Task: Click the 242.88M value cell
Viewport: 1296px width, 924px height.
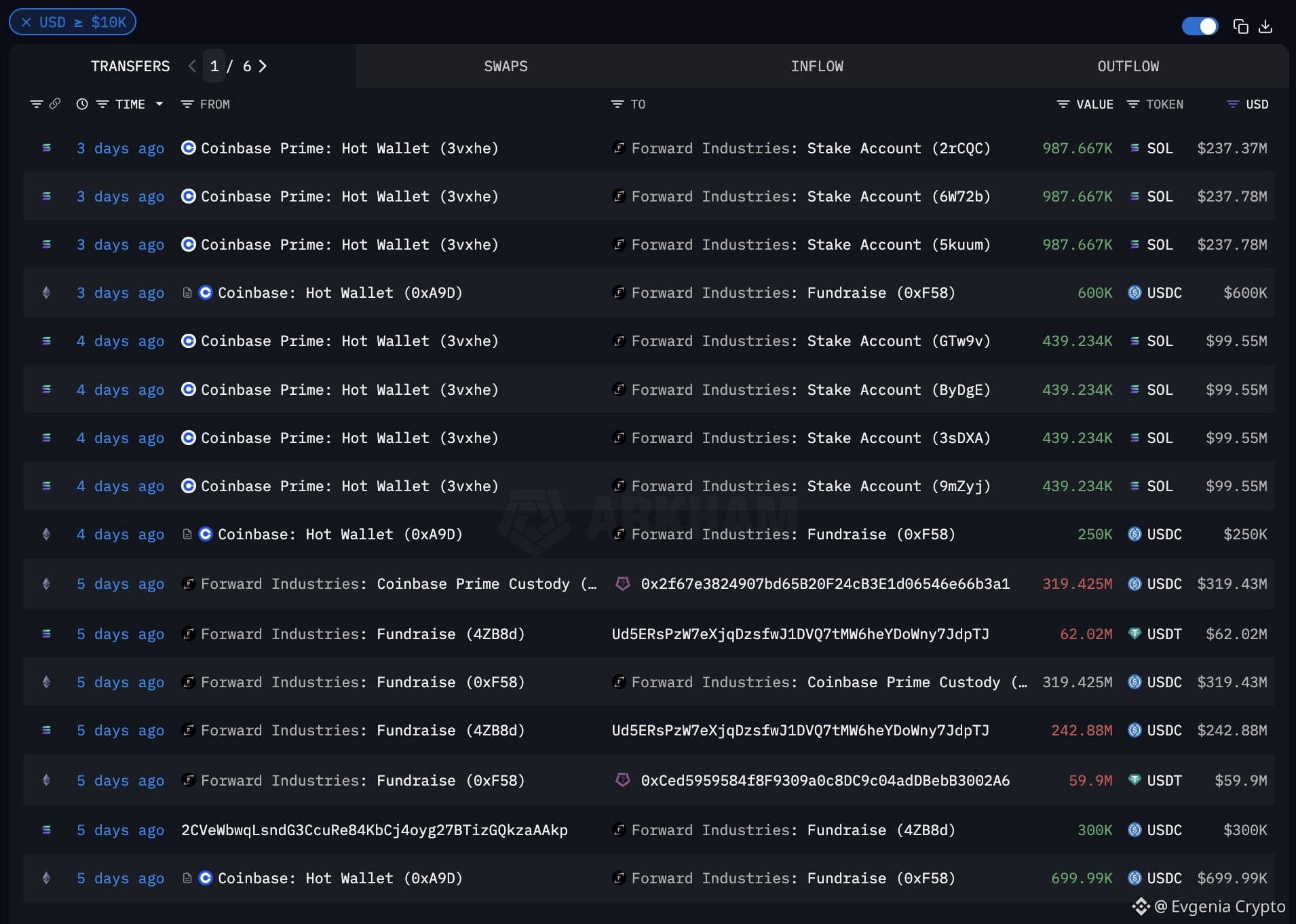Action: 1082,731
